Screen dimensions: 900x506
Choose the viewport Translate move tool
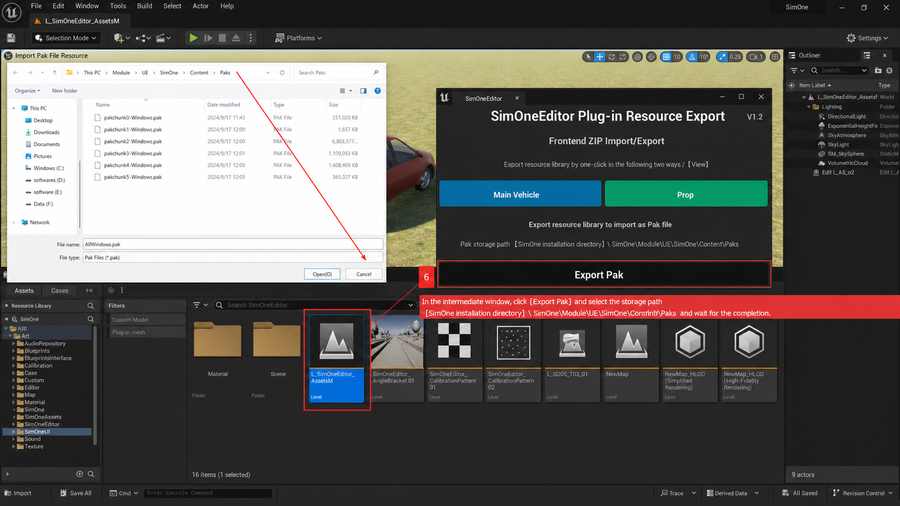pyautogui.click(x=599, y=56)
